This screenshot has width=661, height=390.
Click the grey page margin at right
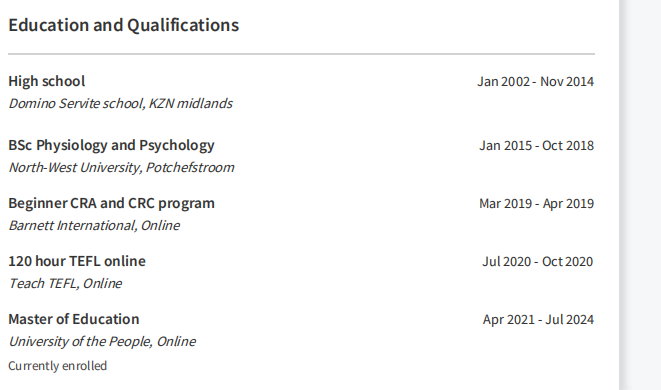tap(643, 195)
